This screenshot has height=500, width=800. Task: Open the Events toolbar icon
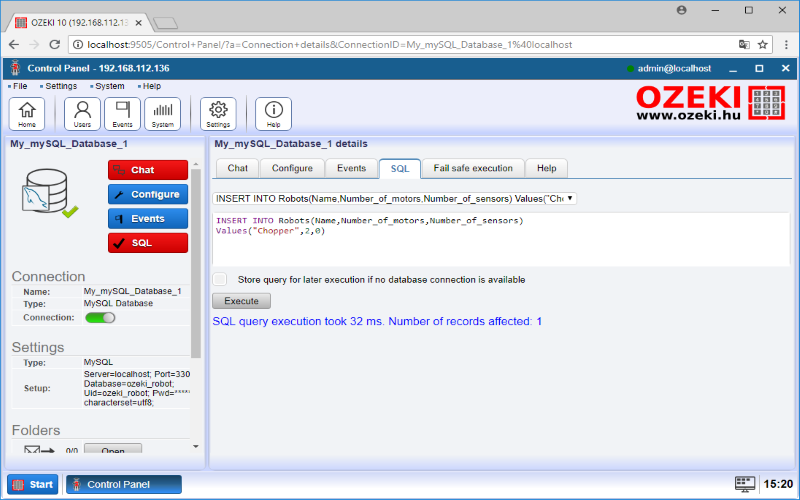point(122,114)
